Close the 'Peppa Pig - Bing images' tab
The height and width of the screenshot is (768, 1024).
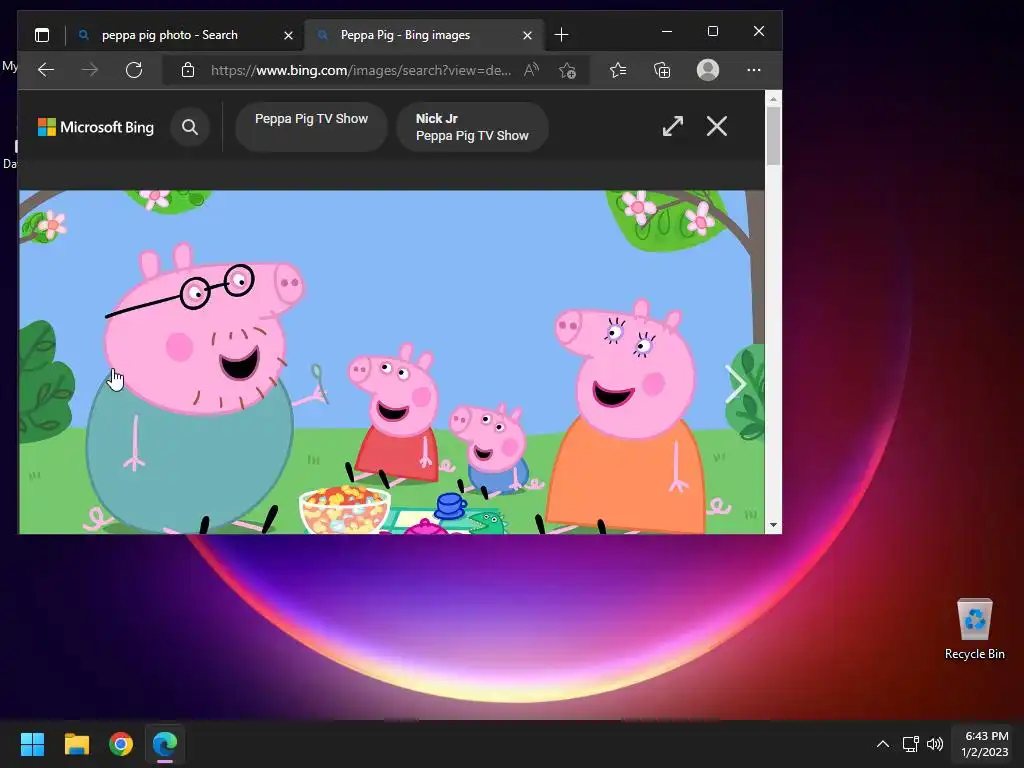click(x=527, y=35)
